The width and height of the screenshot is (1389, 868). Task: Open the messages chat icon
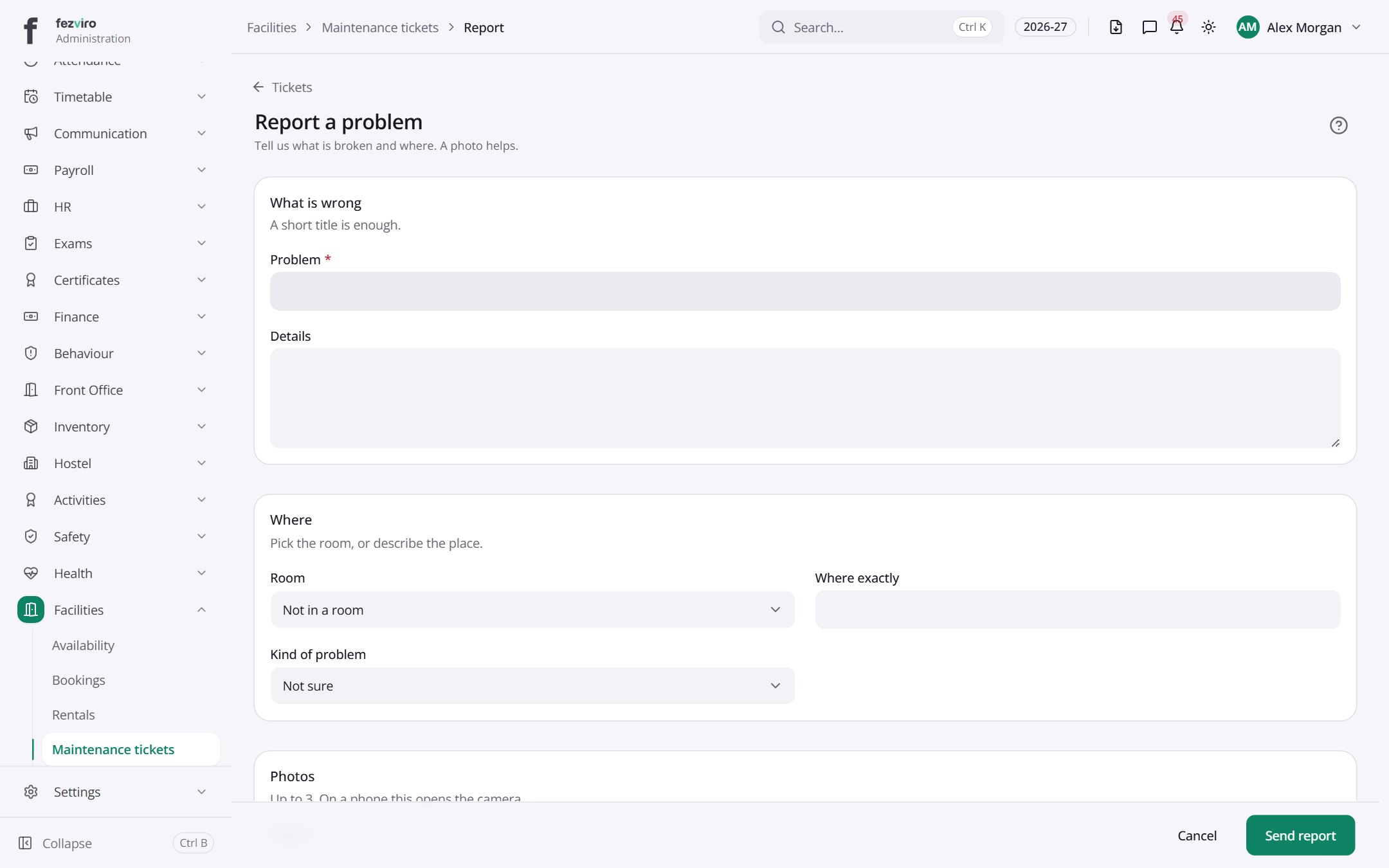tap(1149, 27)
